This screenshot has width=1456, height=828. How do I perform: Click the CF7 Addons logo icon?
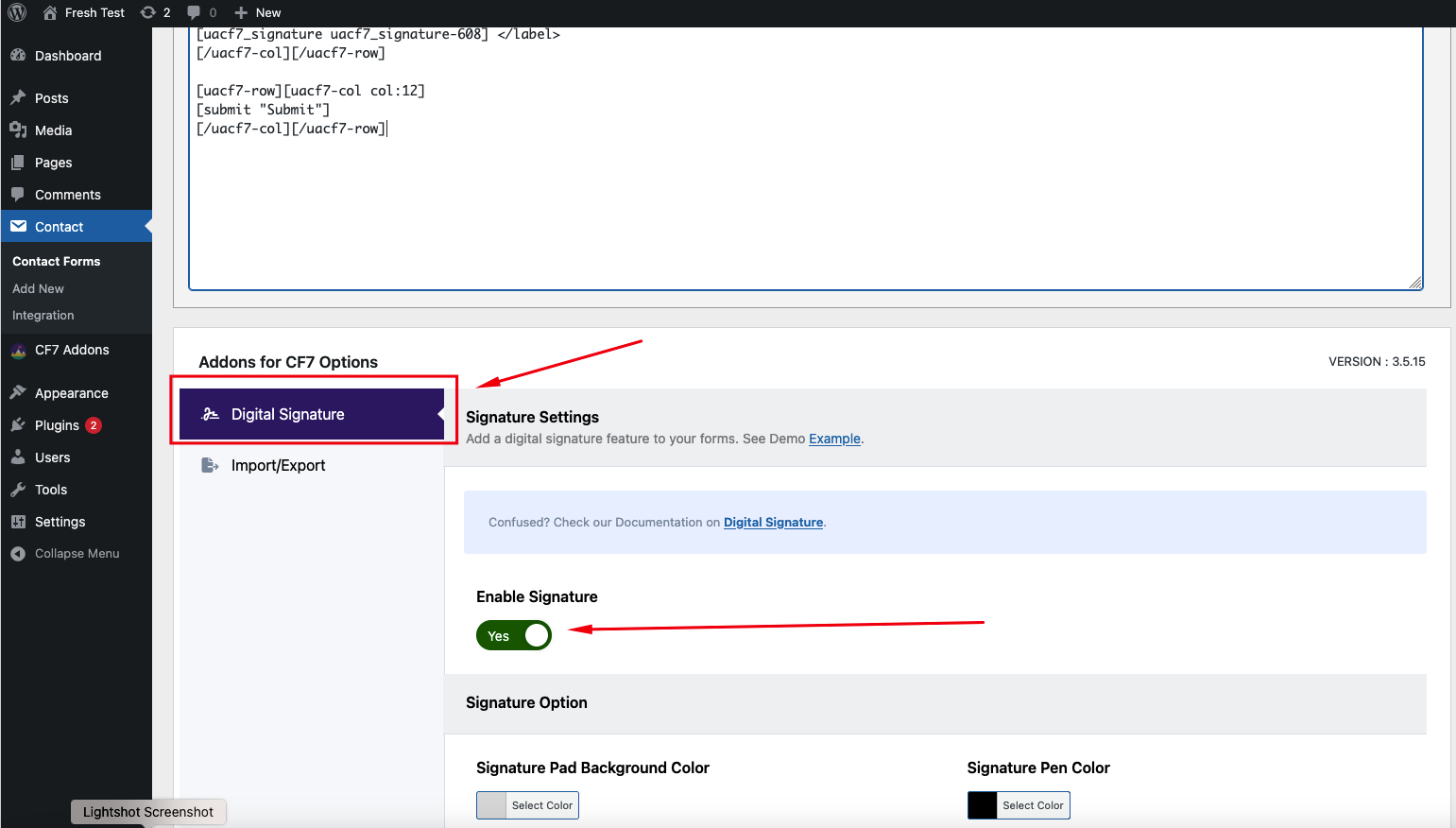tap(18, 350)
